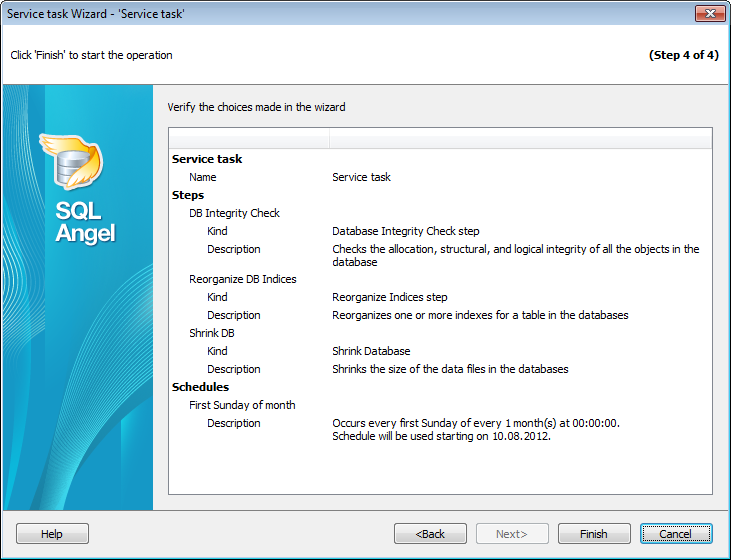Click the Help button
This screenshot has width=731, height=560.
pos(52,533)
